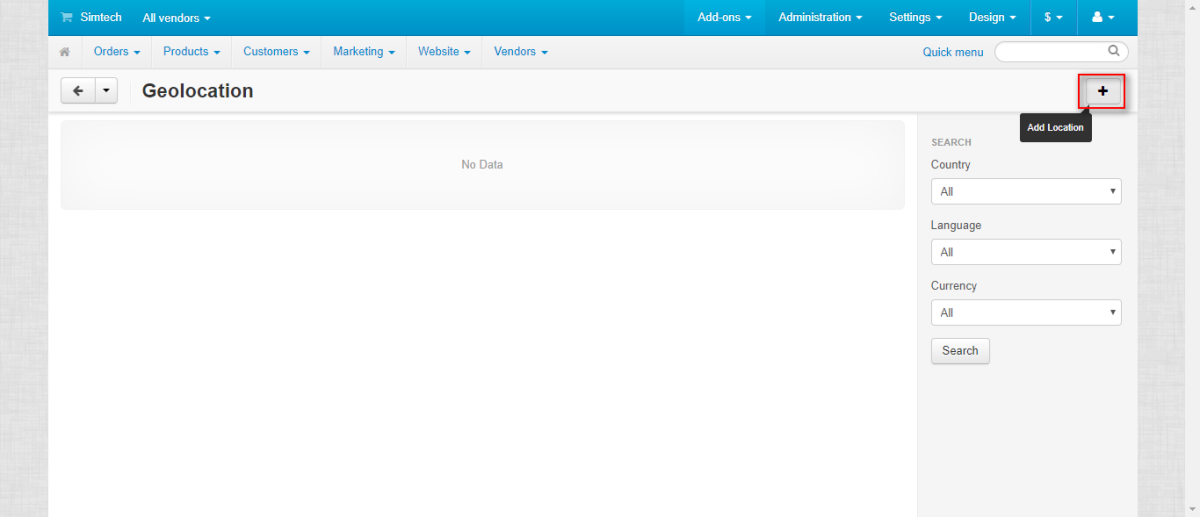Open the user account menu icon

(x=1104, y=18)
